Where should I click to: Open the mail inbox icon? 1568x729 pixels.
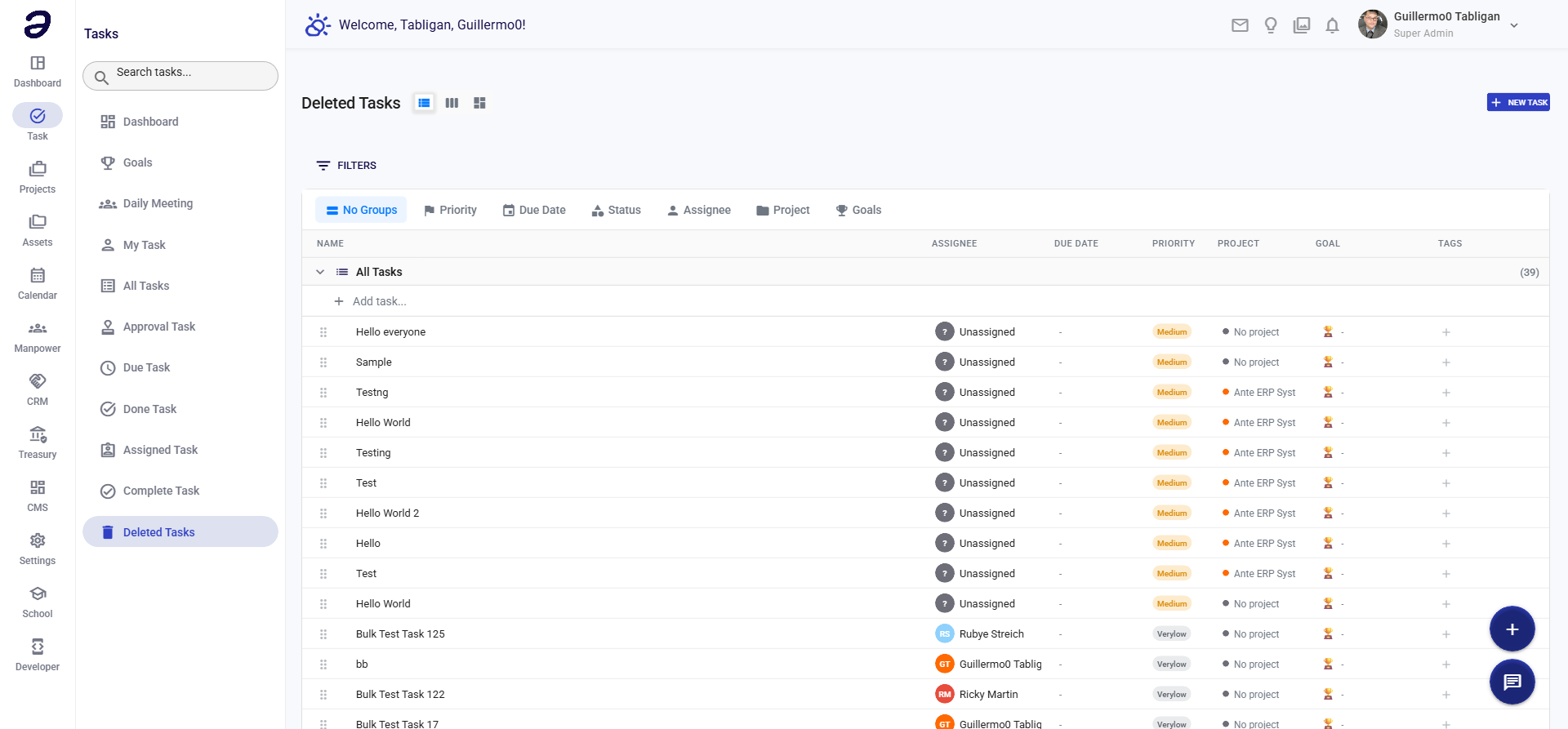tap(1240, 25)
